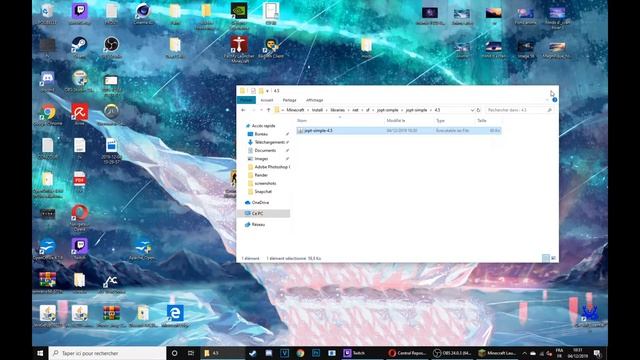
Task: Go up one folder with the up arrow
Action: [x=268, y=110]
